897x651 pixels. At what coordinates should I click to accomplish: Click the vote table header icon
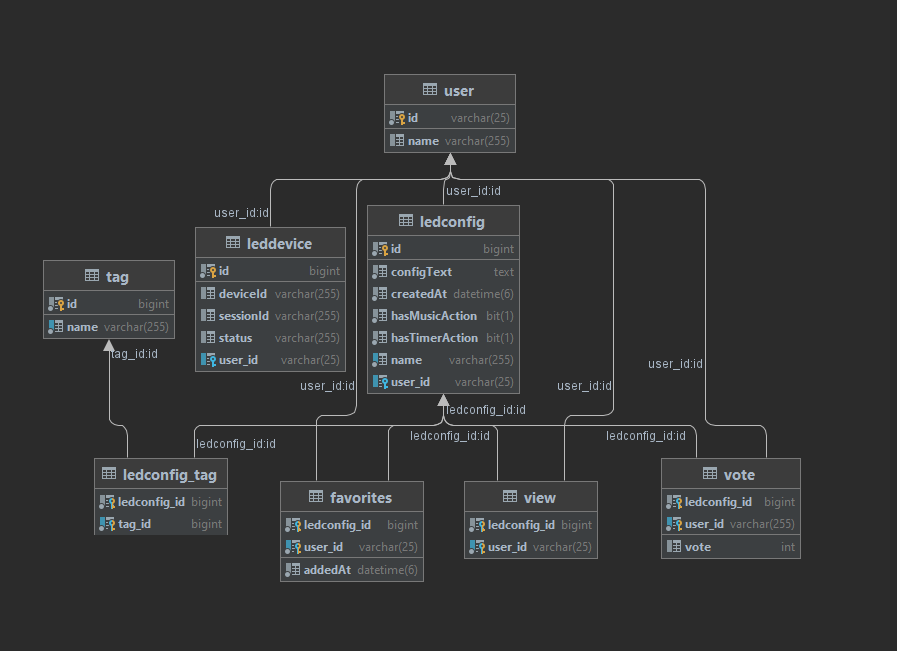point(710,474)
